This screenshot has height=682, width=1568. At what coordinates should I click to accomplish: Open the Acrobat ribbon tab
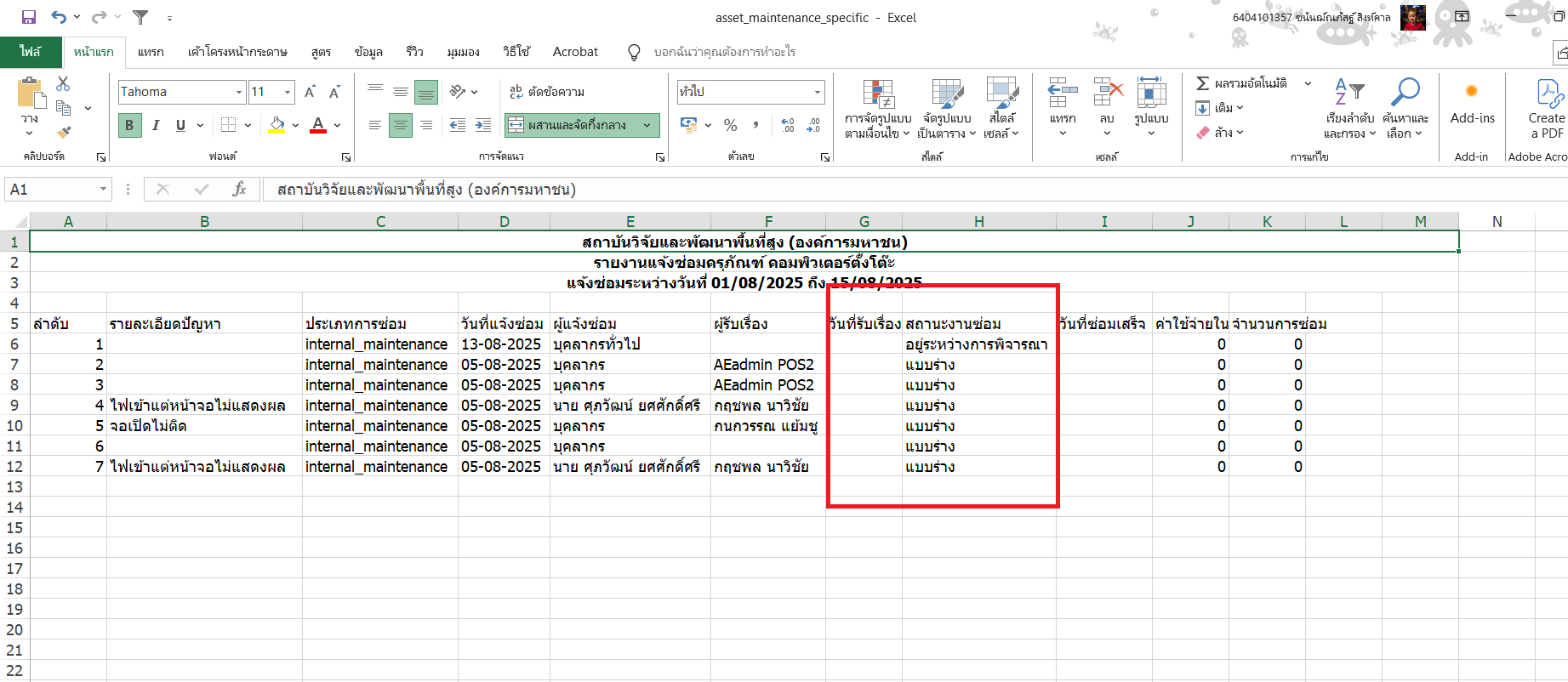click(x=575, y=52)
